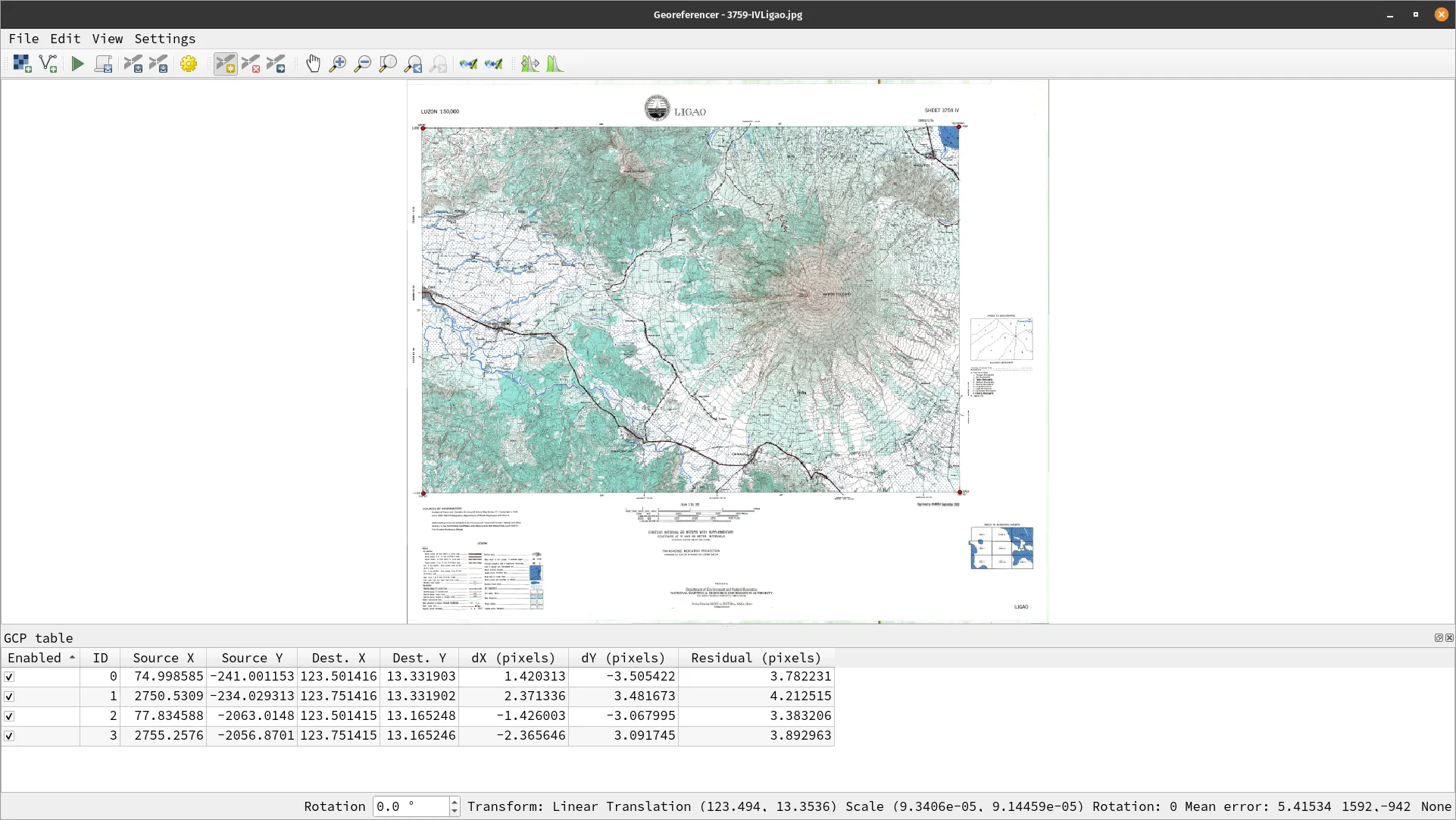Uncheck the Enabled box for GCP 2
The image size is (1456, 820).
tap(9, 716)
